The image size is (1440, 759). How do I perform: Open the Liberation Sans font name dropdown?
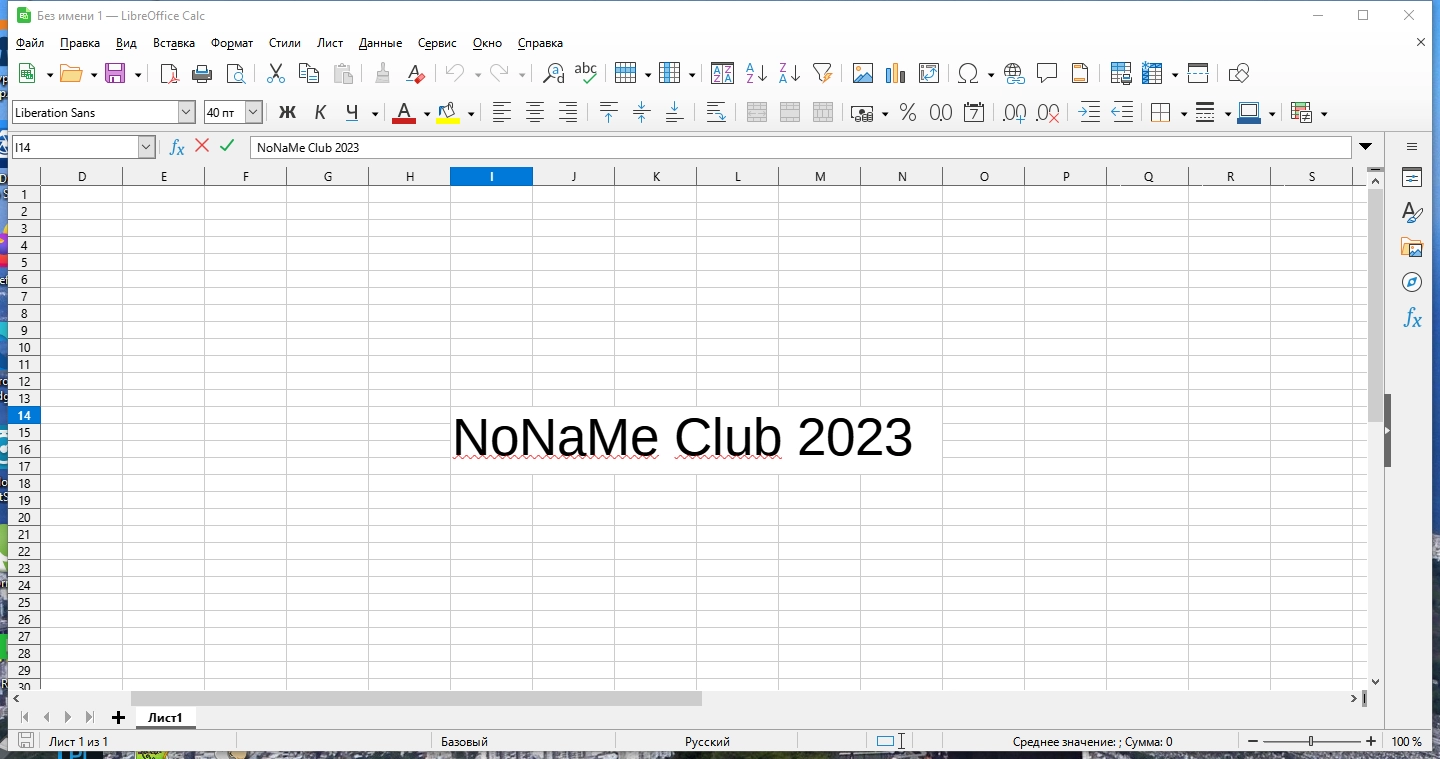186,113
